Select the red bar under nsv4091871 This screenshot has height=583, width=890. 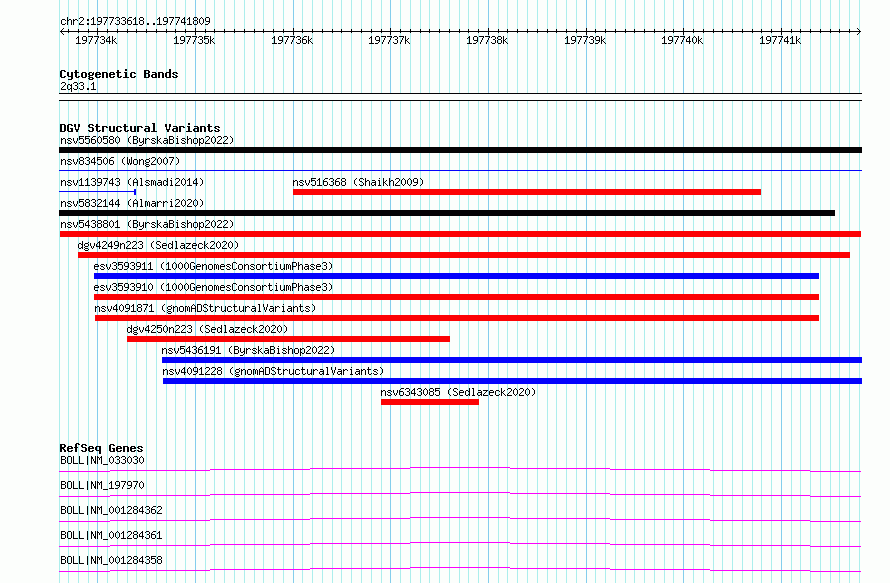(x=457, y=318)
